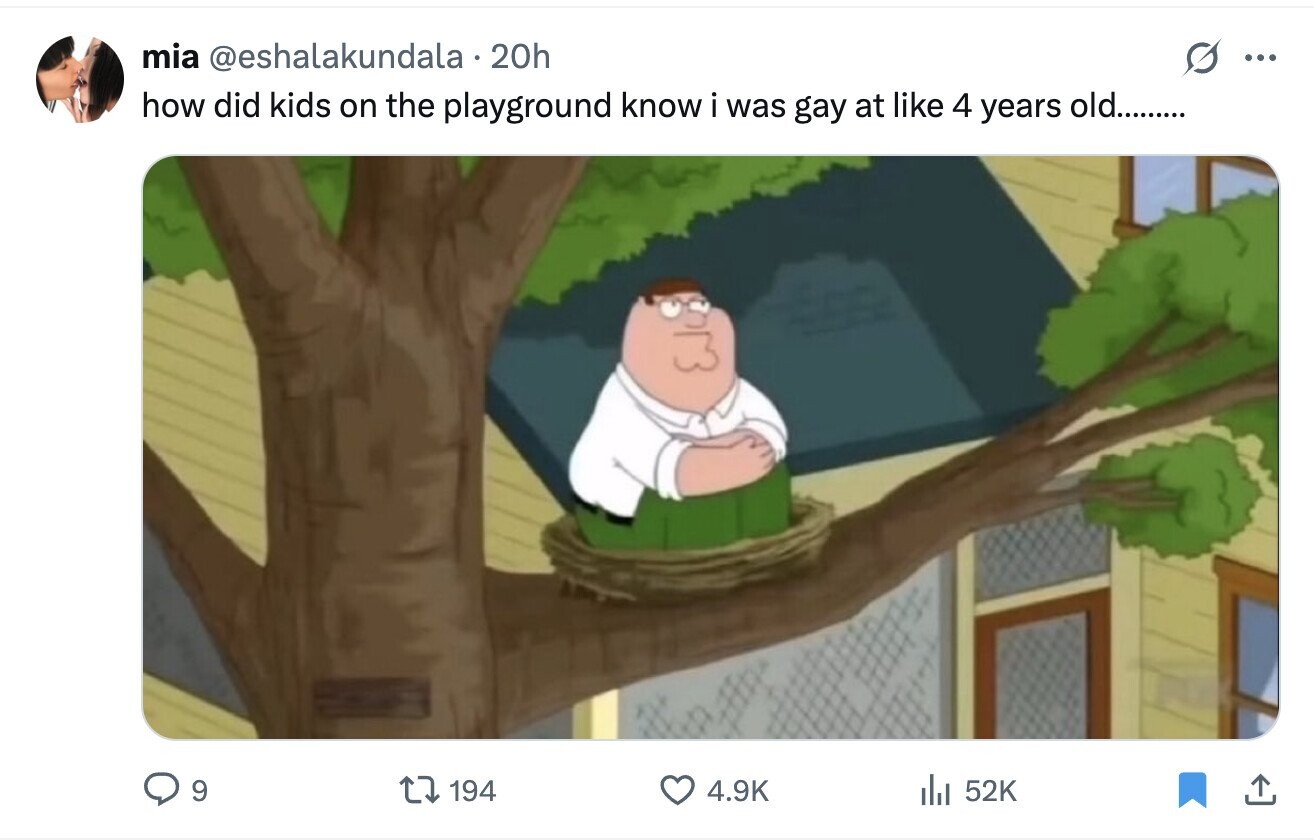
Task: Click the repost count 194
Action: tap(472, 791)
